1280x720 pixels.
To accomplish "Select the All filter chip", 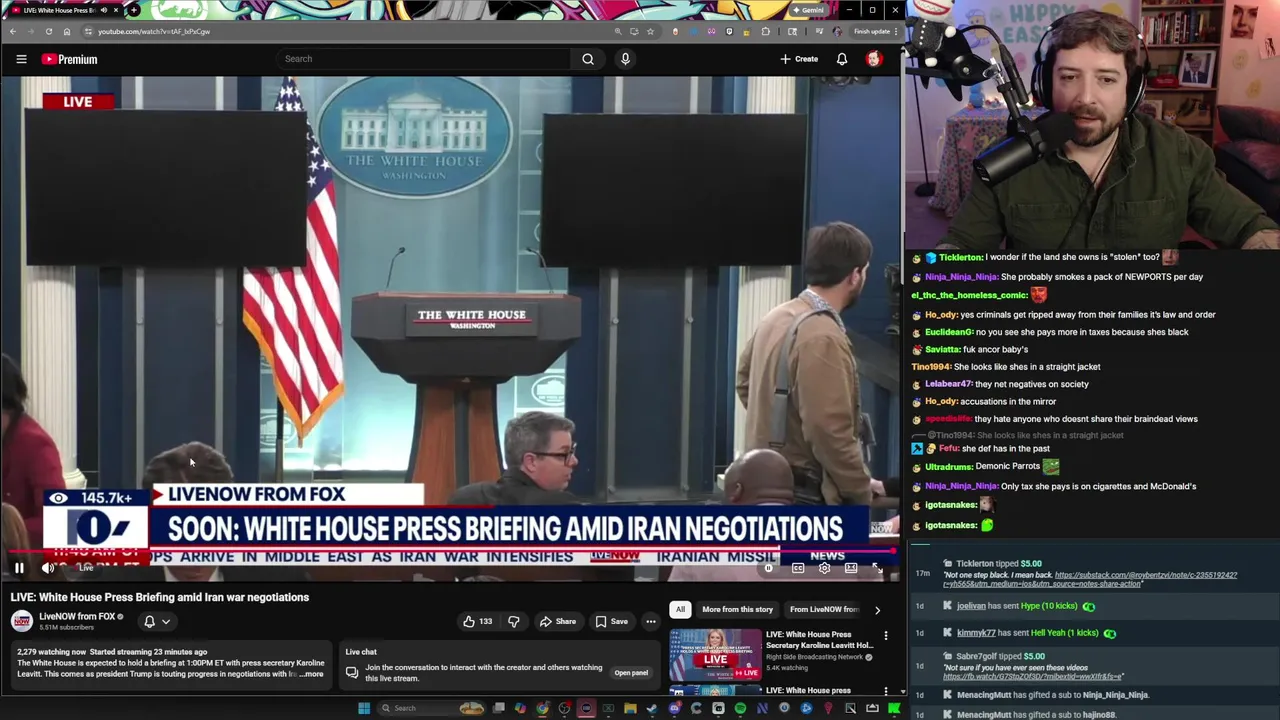I will tap(680, 609).
